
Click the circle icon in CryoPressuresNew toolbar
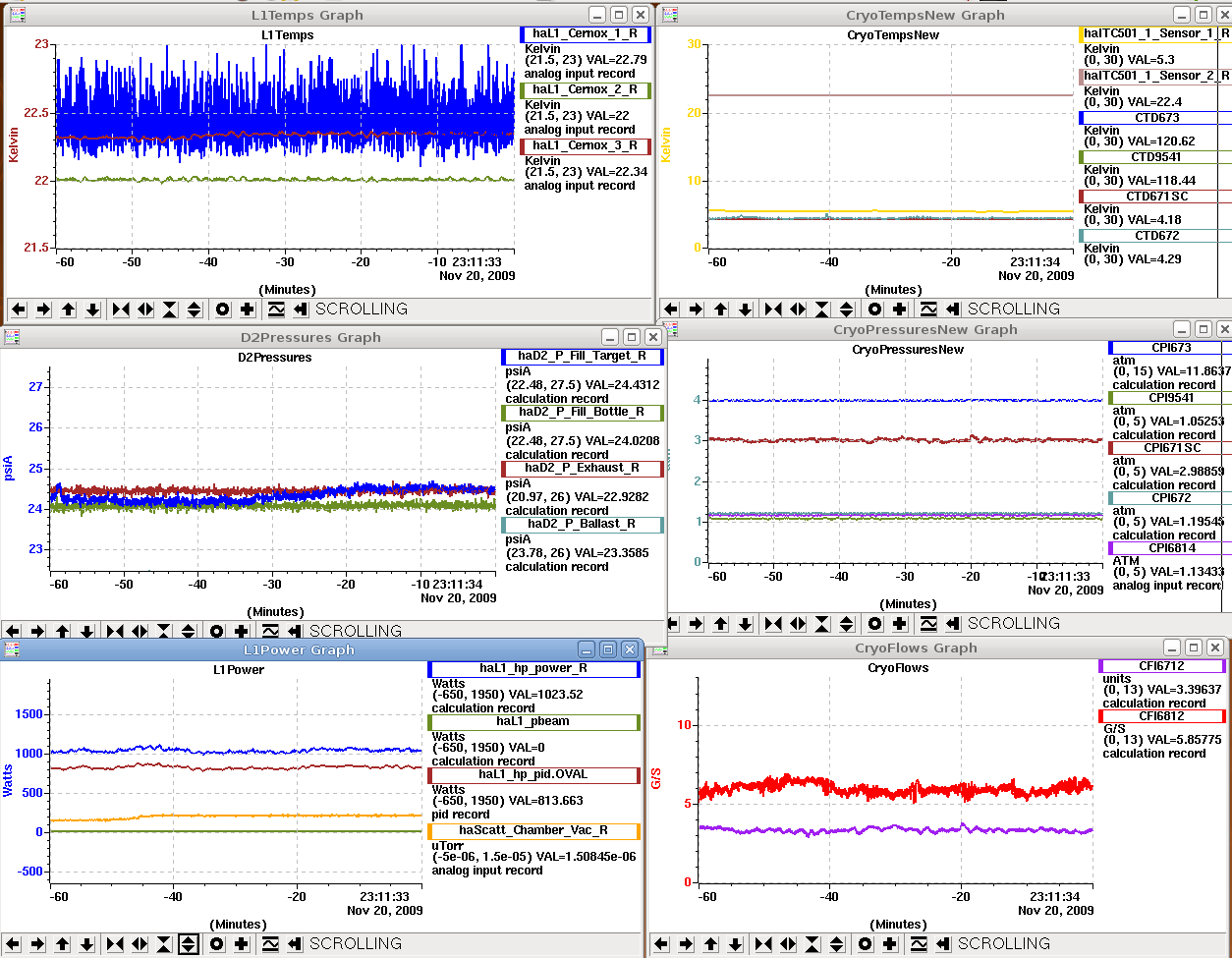click(875, 623)
